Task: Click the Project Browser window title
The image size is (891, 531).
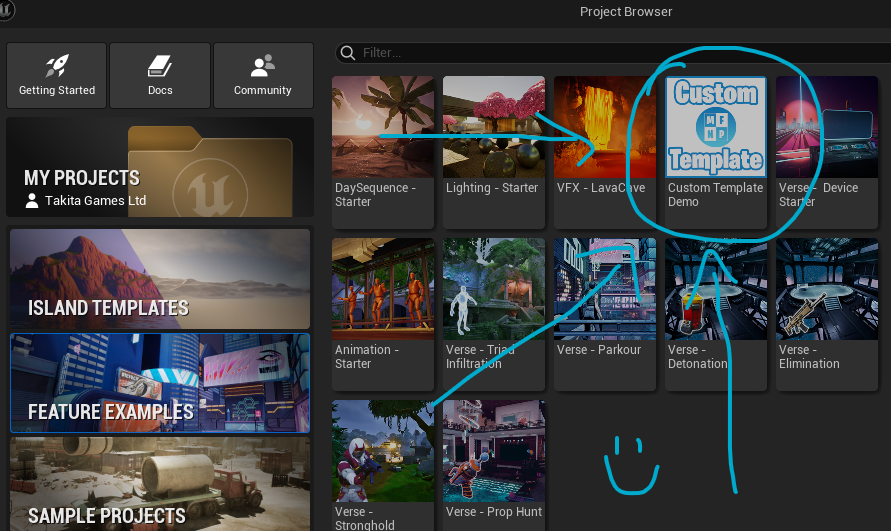Action: coord(626,11)
